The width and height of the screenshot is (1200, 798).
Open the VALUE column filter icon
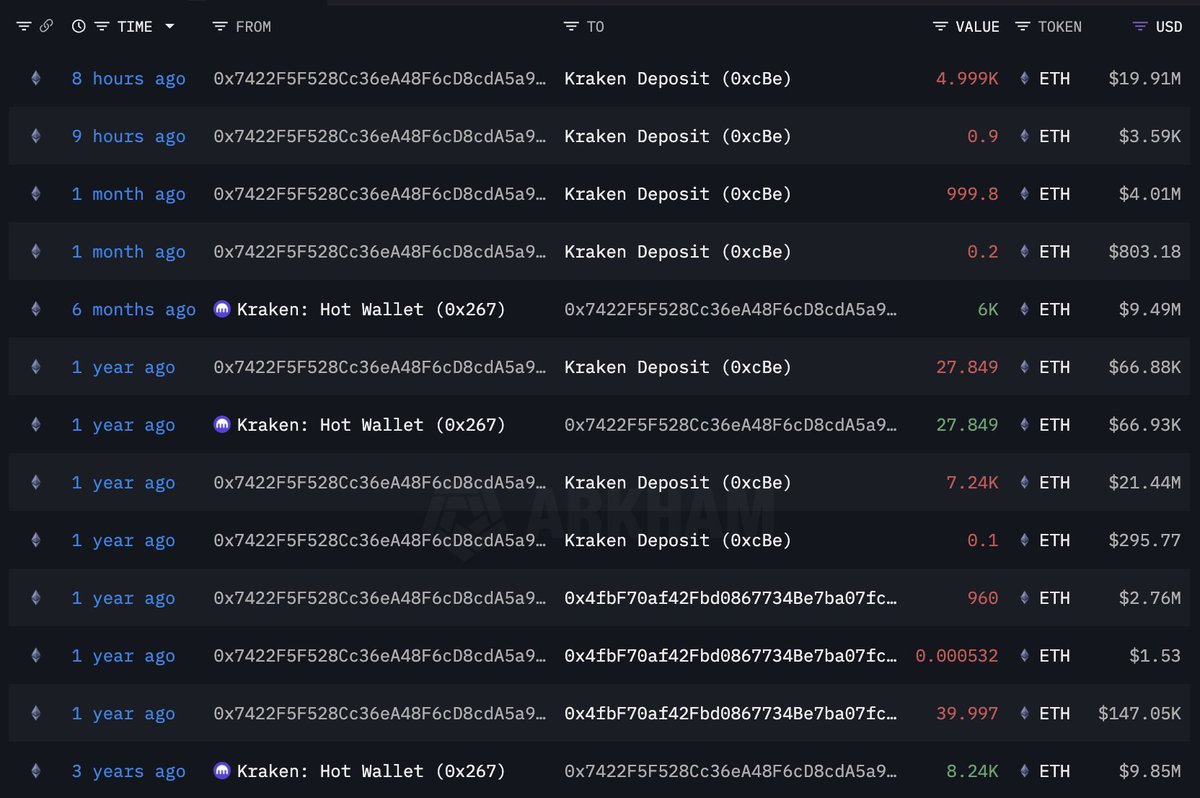point(940,26)
